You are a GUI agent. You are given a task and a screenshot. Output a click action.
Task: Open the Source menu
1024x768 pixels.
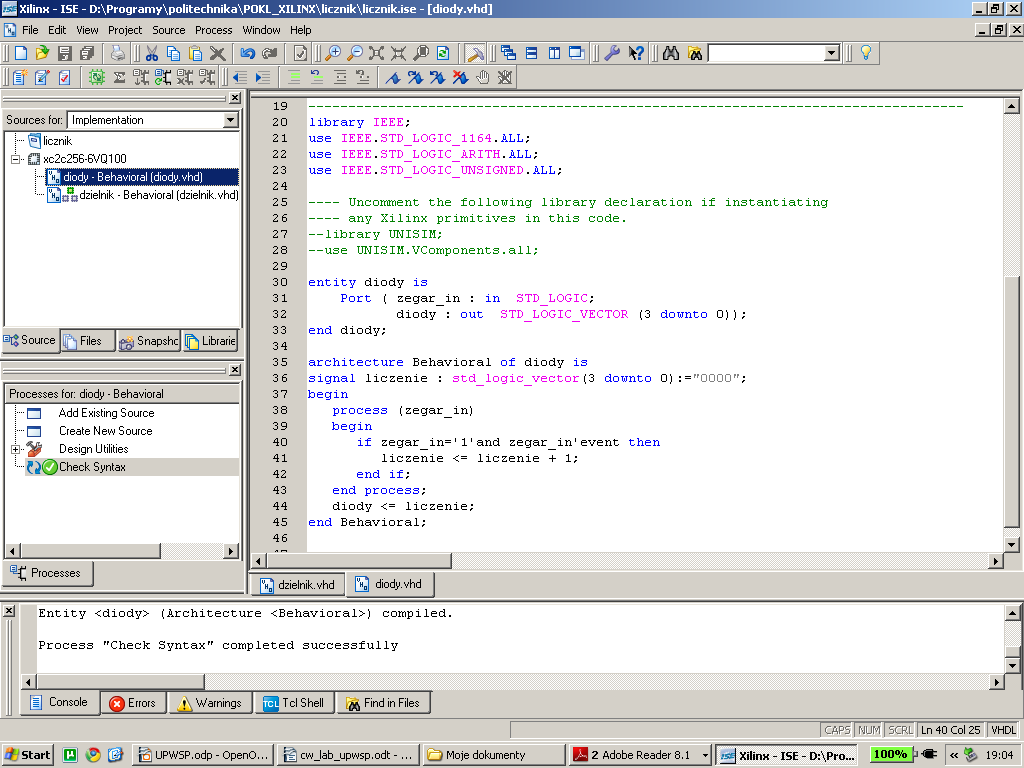(168, 30)
